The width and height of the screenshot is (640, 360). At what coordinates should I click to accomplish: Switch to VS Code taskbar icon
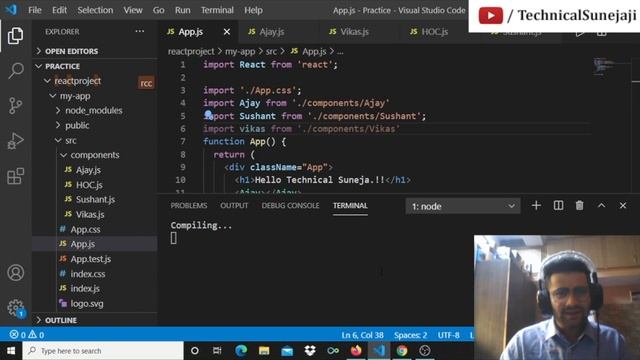pyautogui.click(x=379, y=351)
